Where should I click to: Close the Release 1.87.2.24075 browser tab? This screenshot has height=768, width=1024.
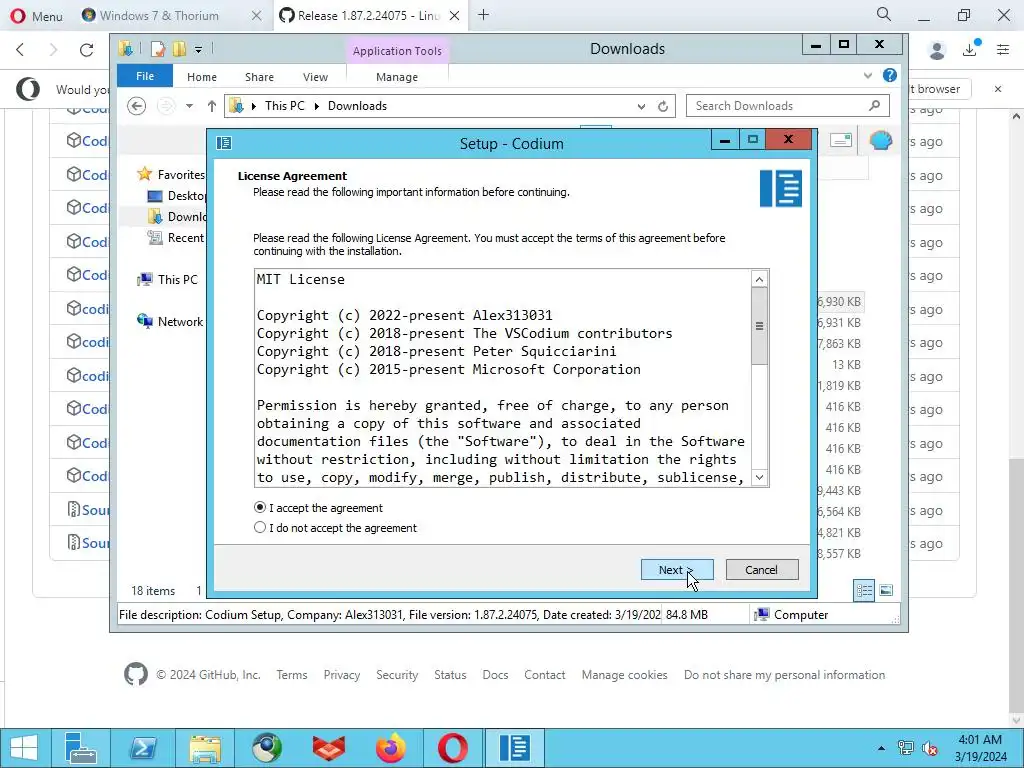click(455, 16)
